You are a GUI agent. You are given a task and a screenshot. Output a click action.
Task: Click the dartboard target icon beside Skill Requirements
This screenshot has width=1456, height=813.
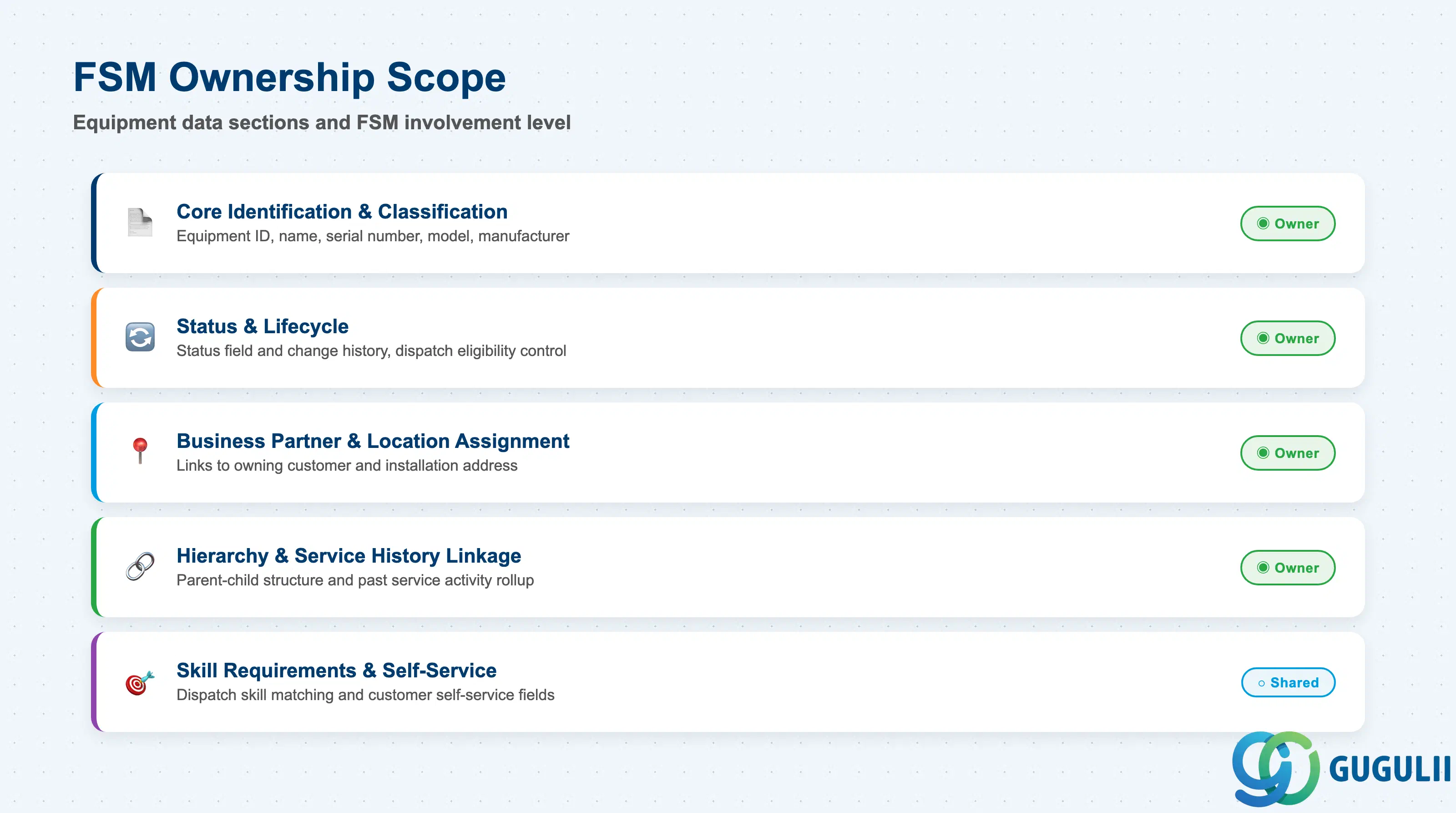point(140,683)
